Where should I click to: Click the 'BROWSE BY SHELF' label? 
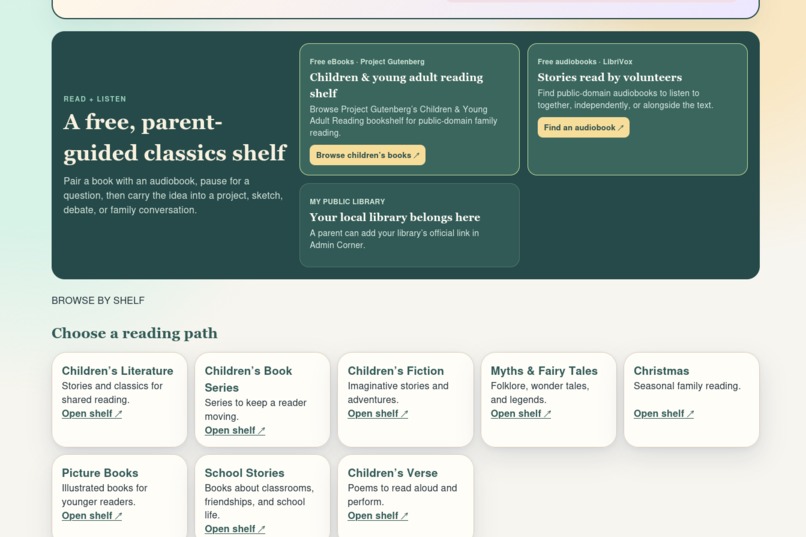98,301
